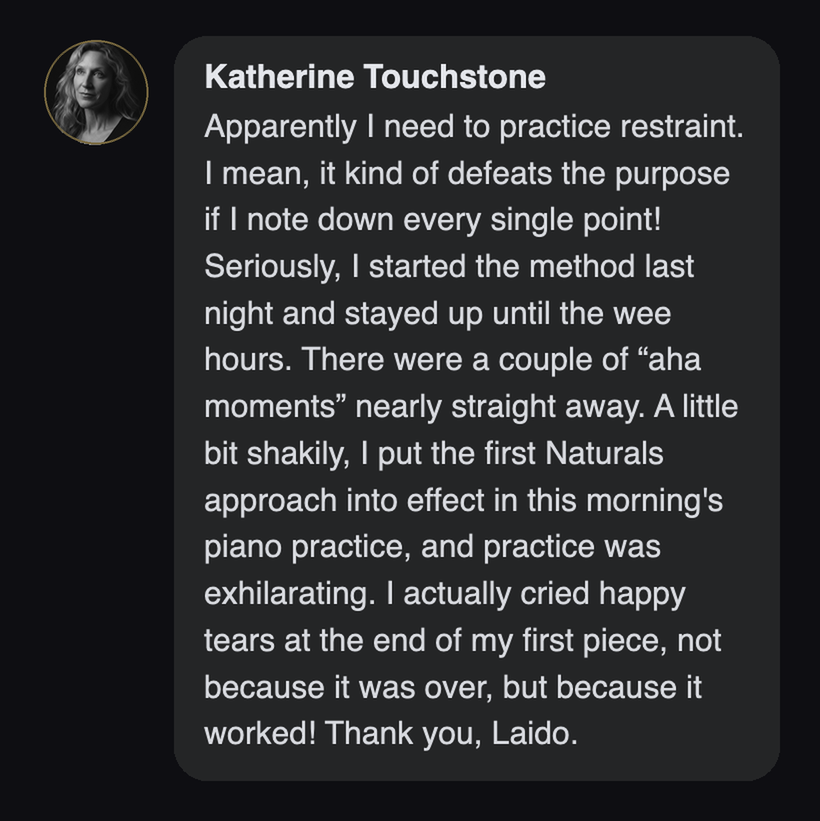Click the word "method" in the message
The image size is (820, 821).
coord(582,267)
